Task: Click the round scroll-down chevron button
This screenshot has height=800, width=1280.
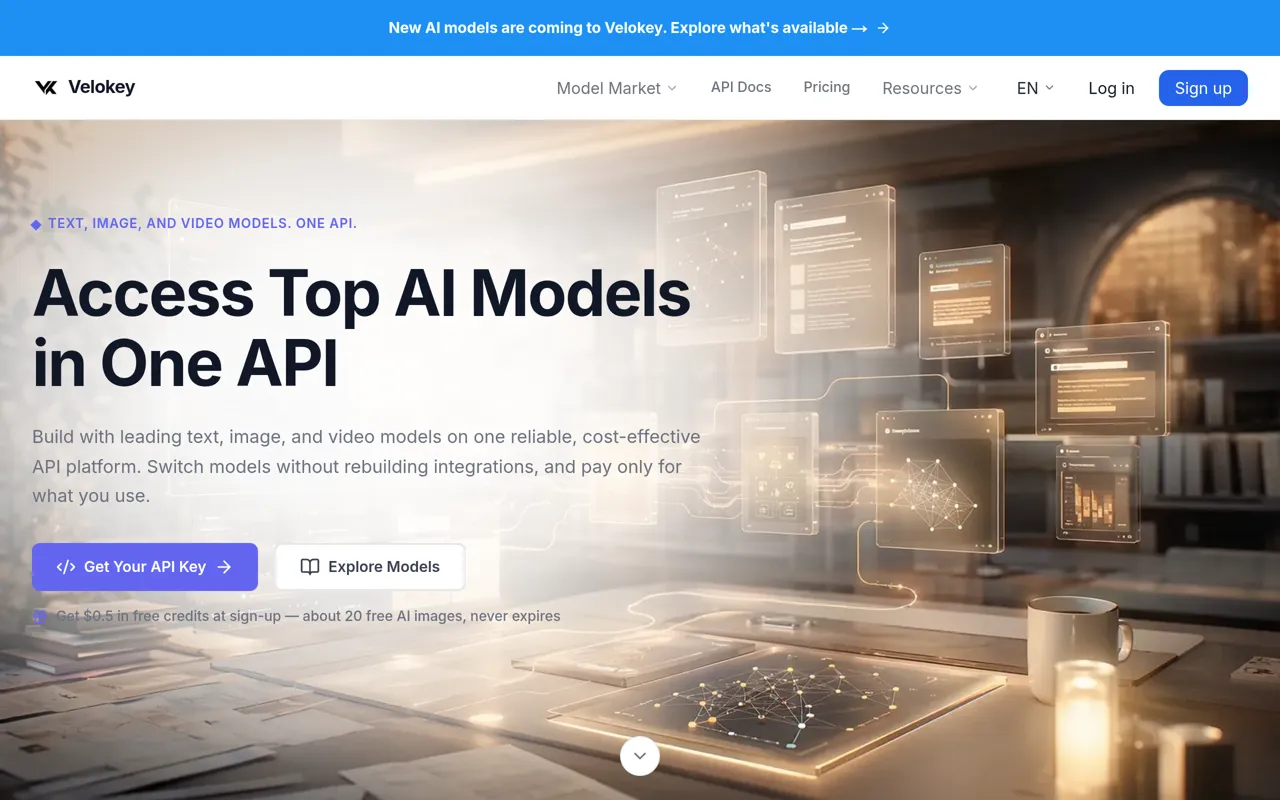Action: [640, 756]
